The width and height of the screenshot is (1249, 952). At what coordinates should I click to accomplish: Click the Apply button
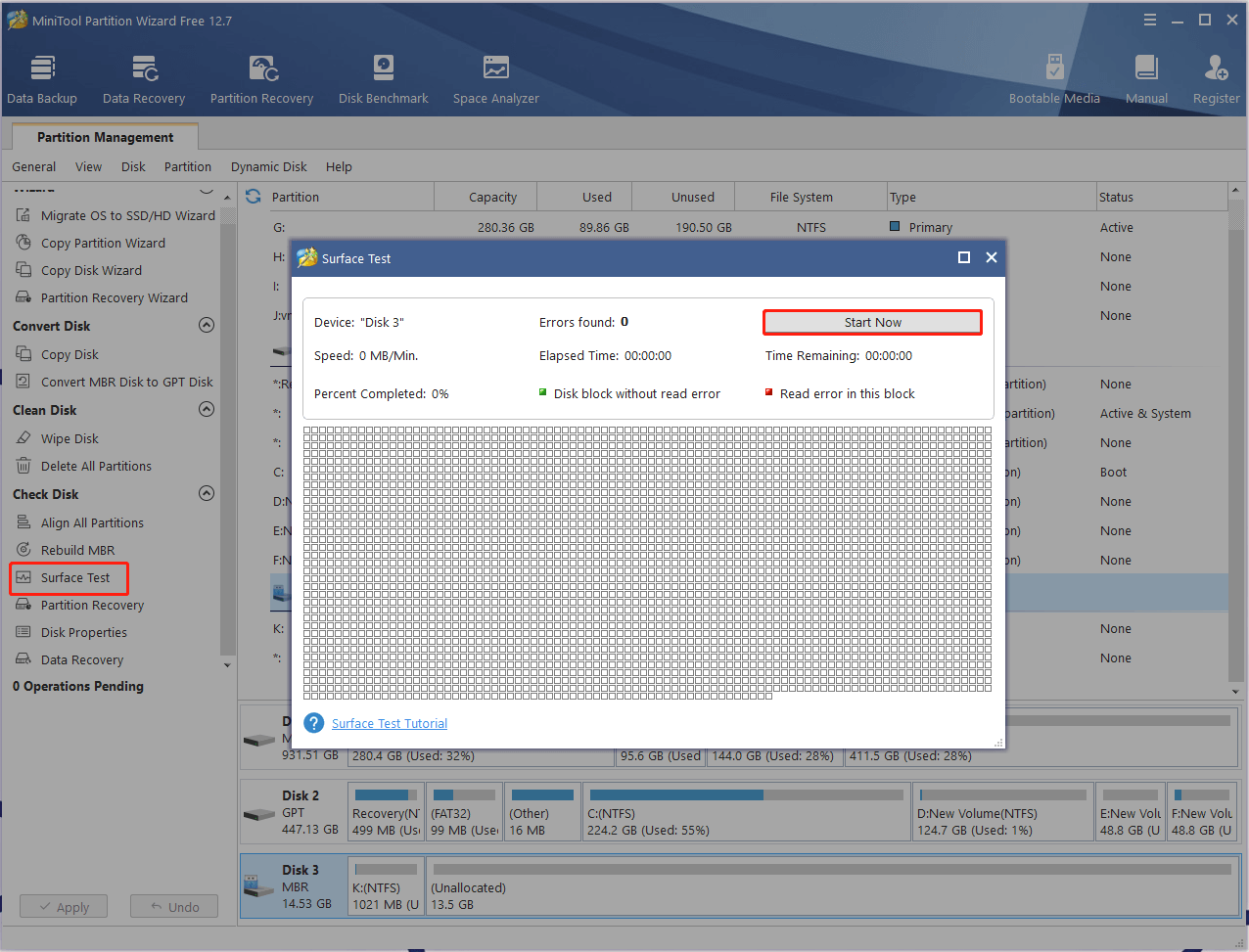pos(64,907)
